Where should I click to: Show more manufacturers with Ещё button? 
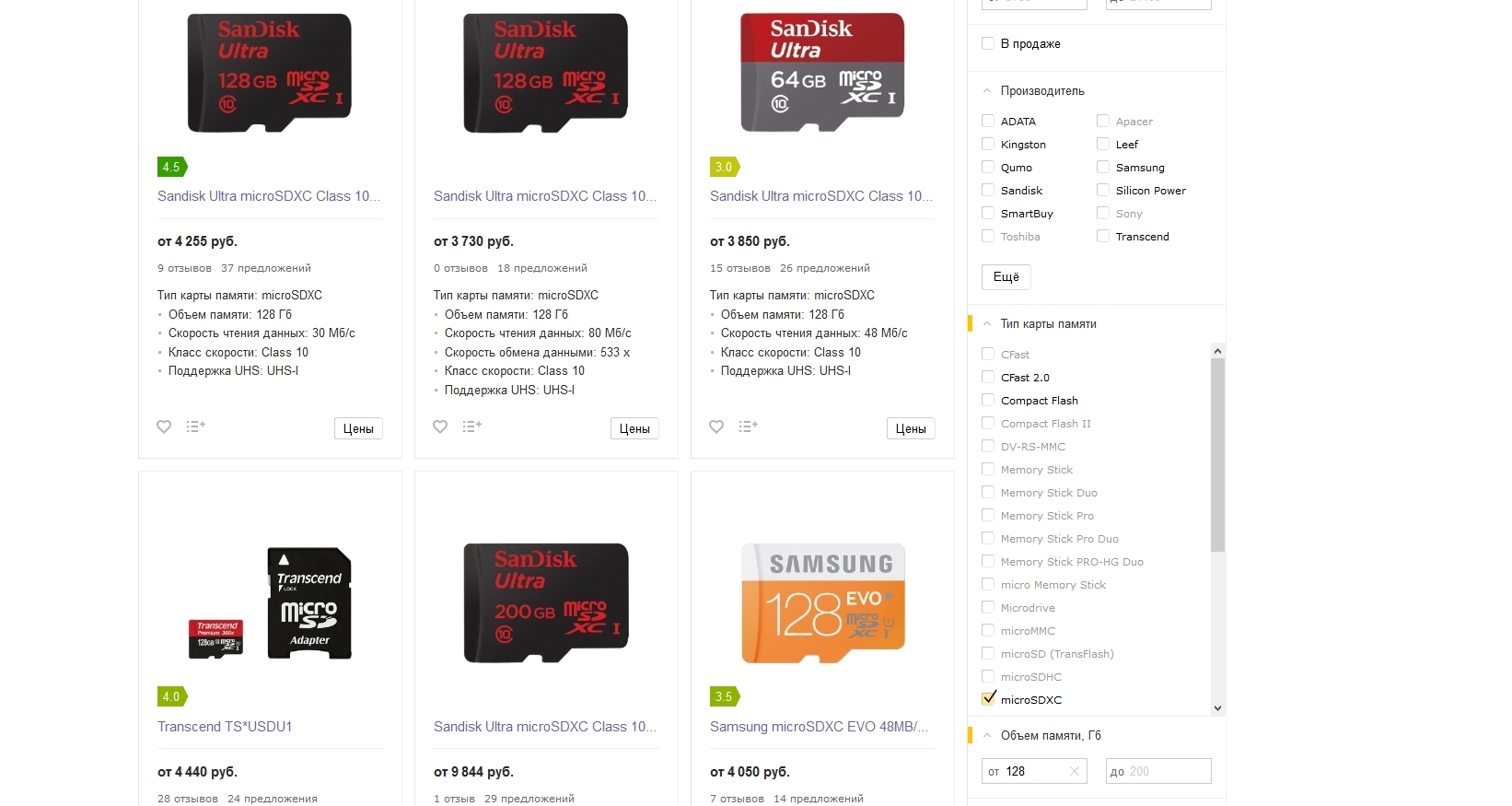(x=1006, y=277)
